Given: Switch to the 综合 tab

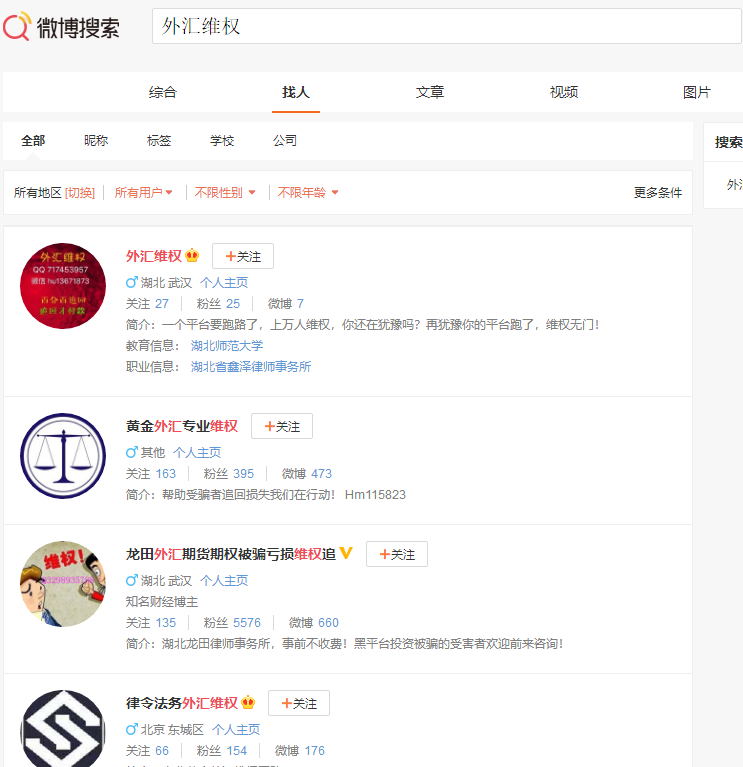Looking at the screenshot, I should click(x=162, y=92).
